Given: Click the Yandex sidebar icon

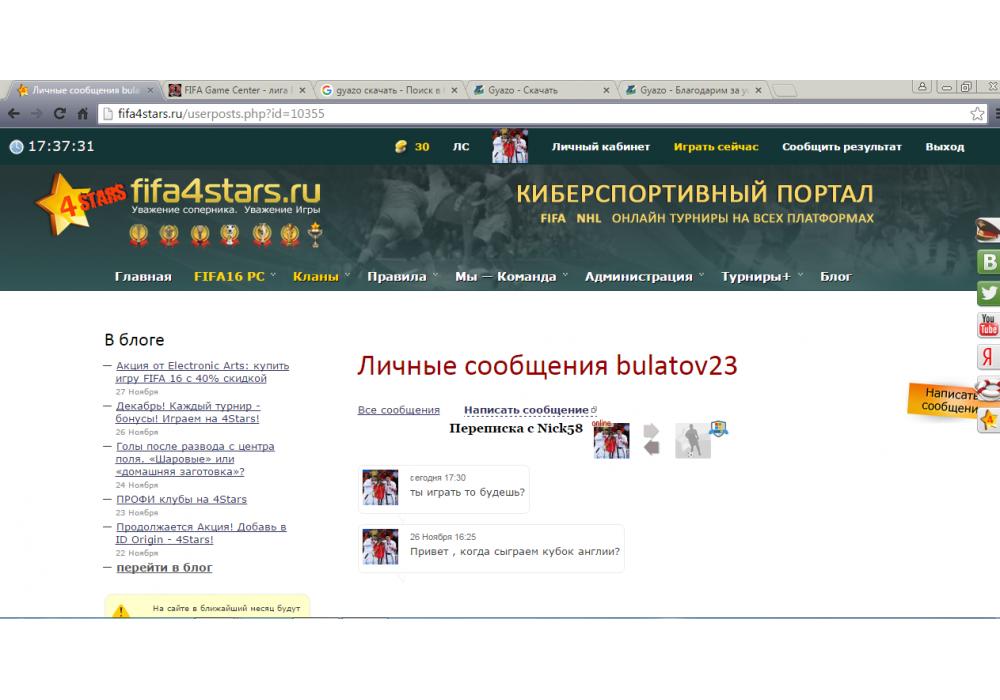Looking at the screenshot, I should click(x=988, y=357).
